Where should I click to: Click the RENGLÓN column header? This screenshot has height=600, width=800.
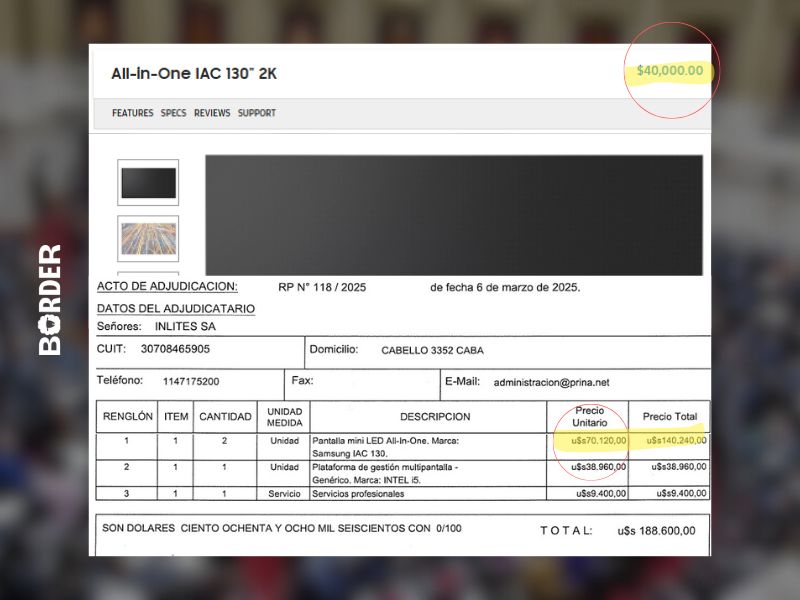point(128,416)
